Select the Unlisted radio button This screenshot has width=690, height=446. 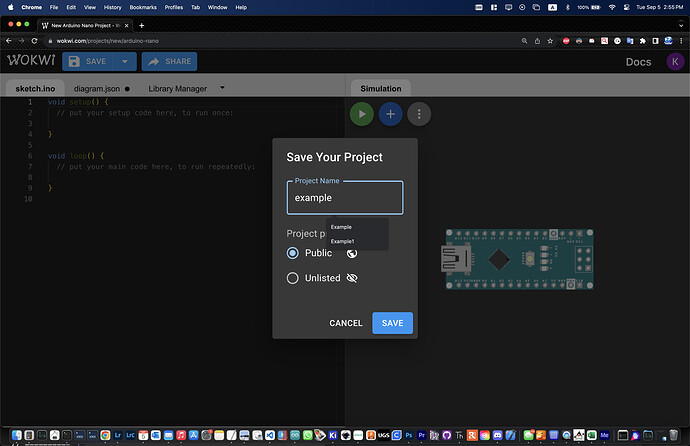(x=293, y=278)
